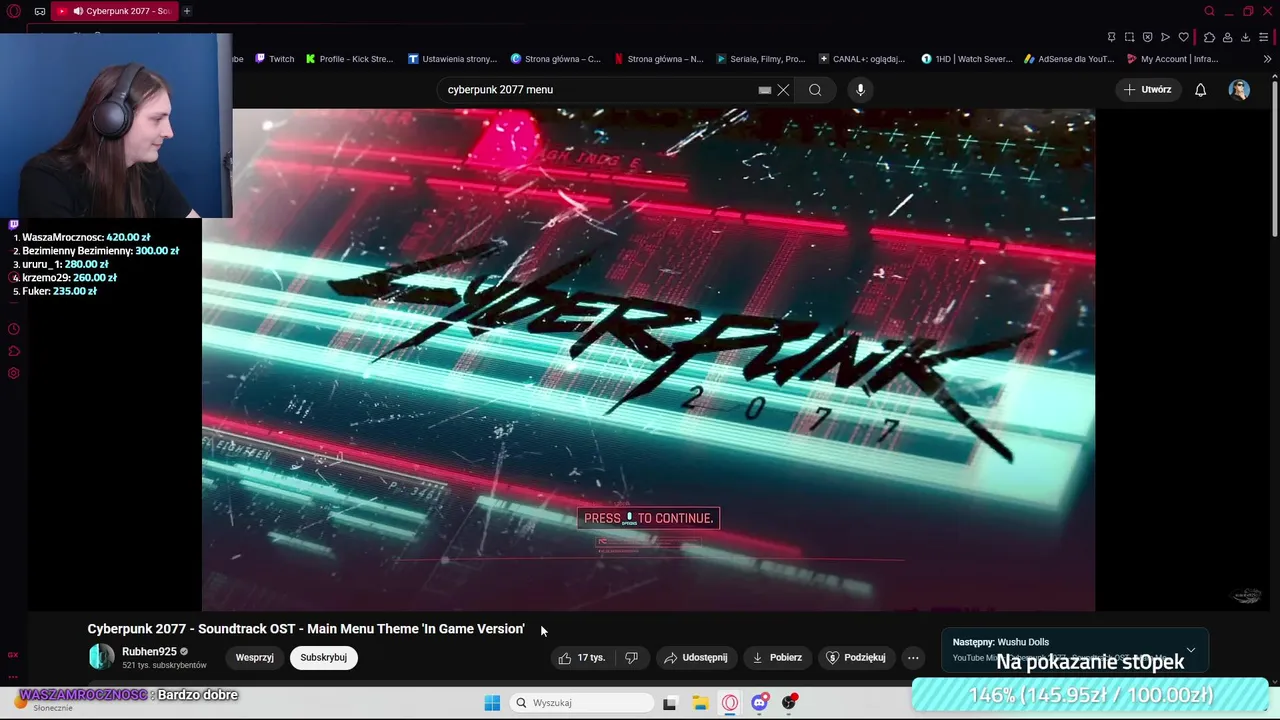Open the browser extensions cube icon

pyautogui.click(x=1209, y=37)
